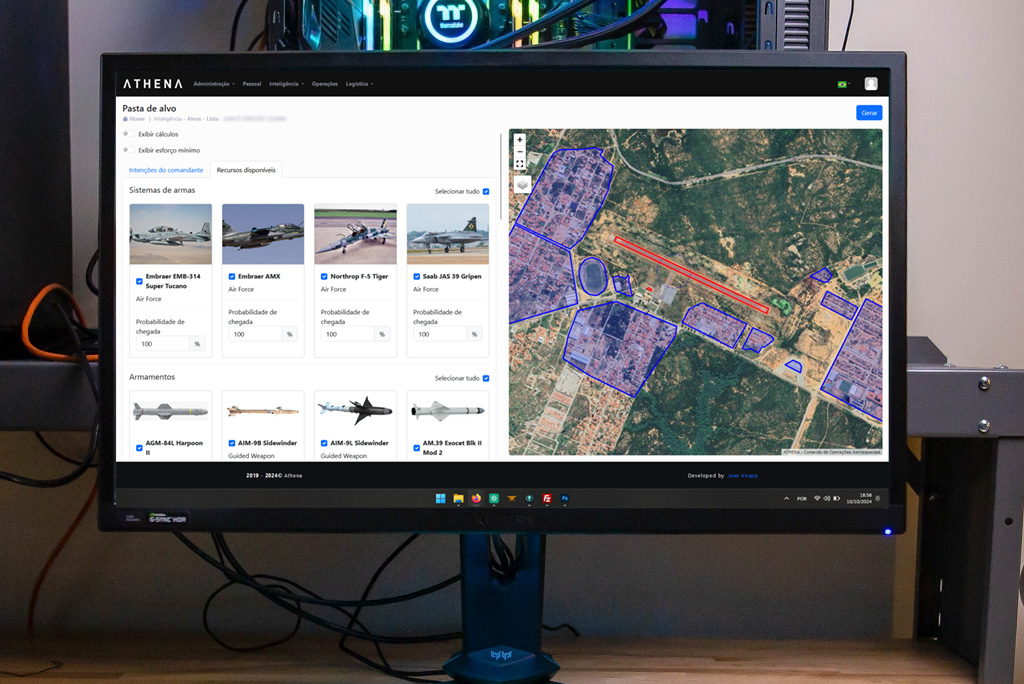Follow the Home breadcrumb link
The image size is (1024, 684).
click(x=137, y=119)
